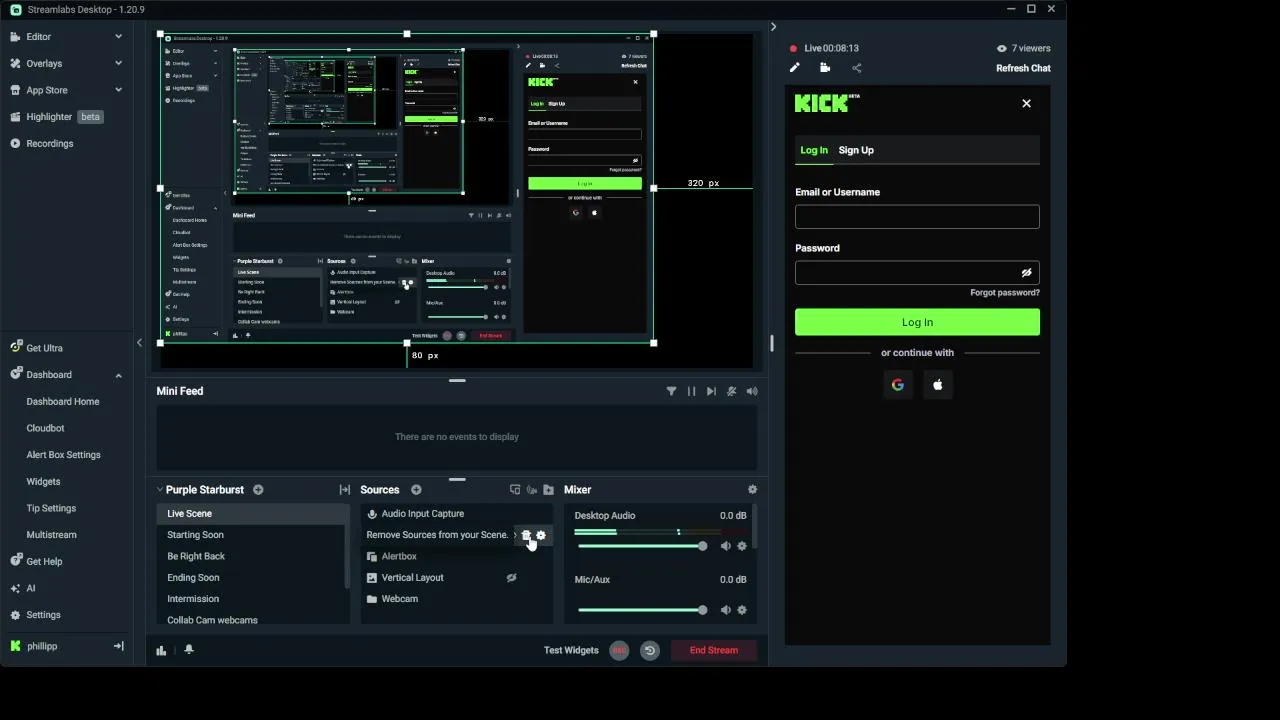Adjust the Mic/Aux volume slider
Image resolution: width=1280 pixels, height=720 pixels.
coord(643,610)
